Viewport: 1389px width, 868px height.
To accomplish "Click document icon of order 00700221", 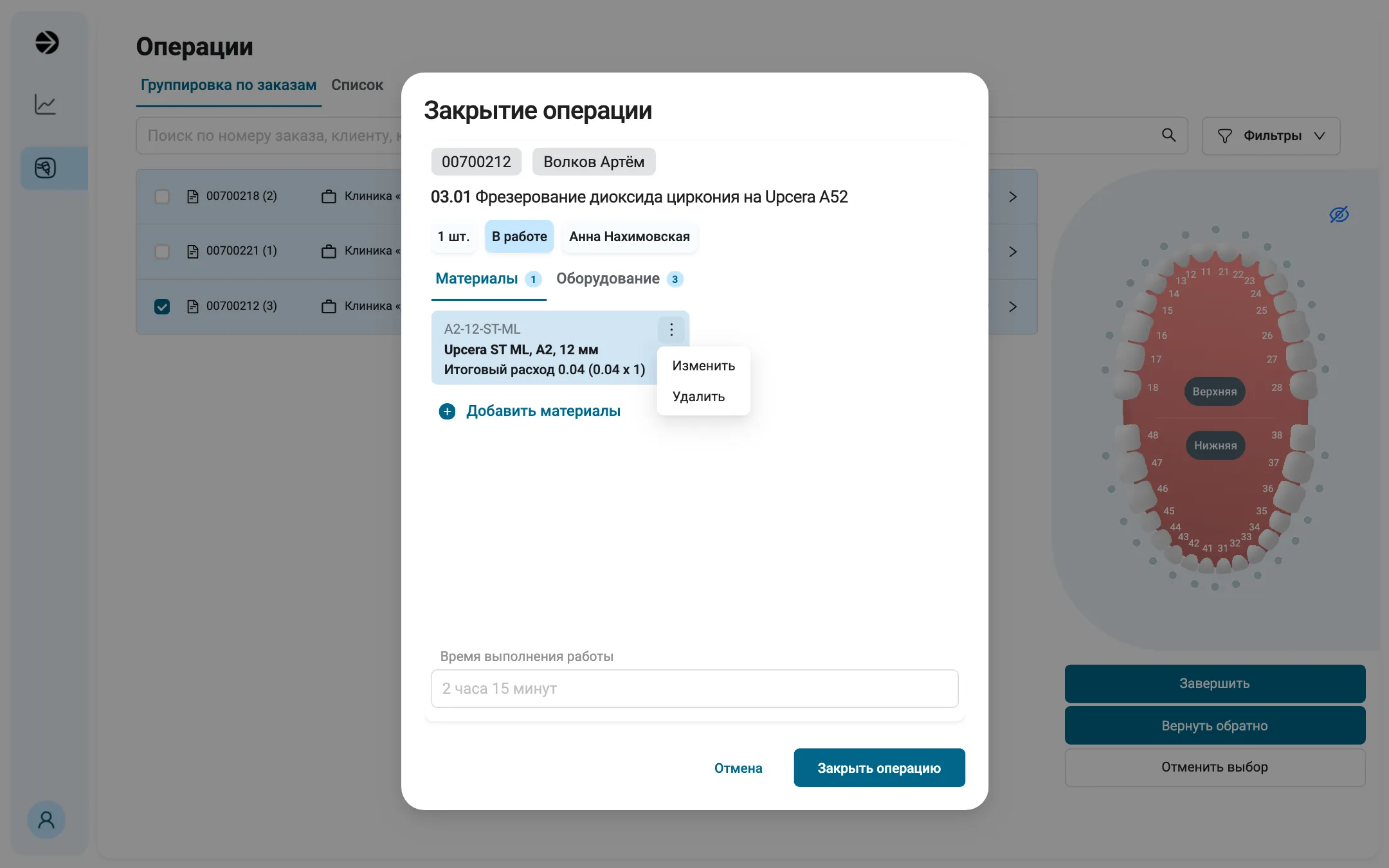I will tap(192, 251).
